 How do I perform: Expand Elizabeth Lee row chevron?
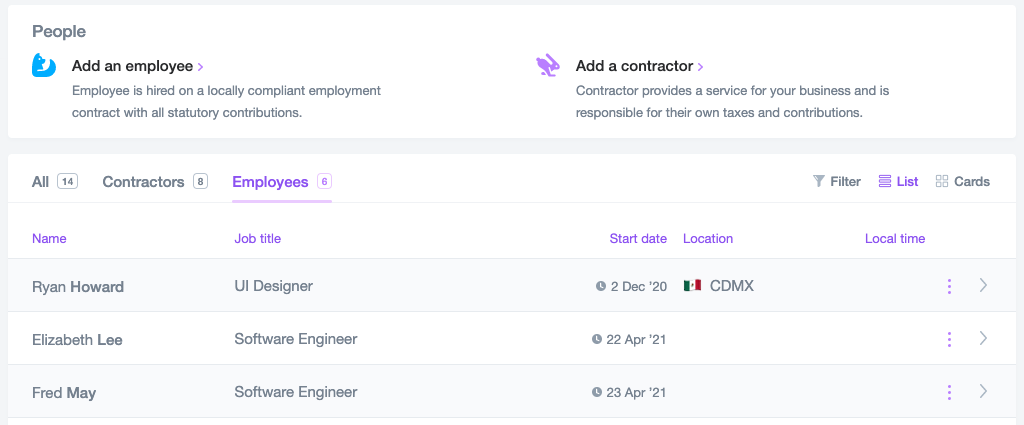pos(983,339)
